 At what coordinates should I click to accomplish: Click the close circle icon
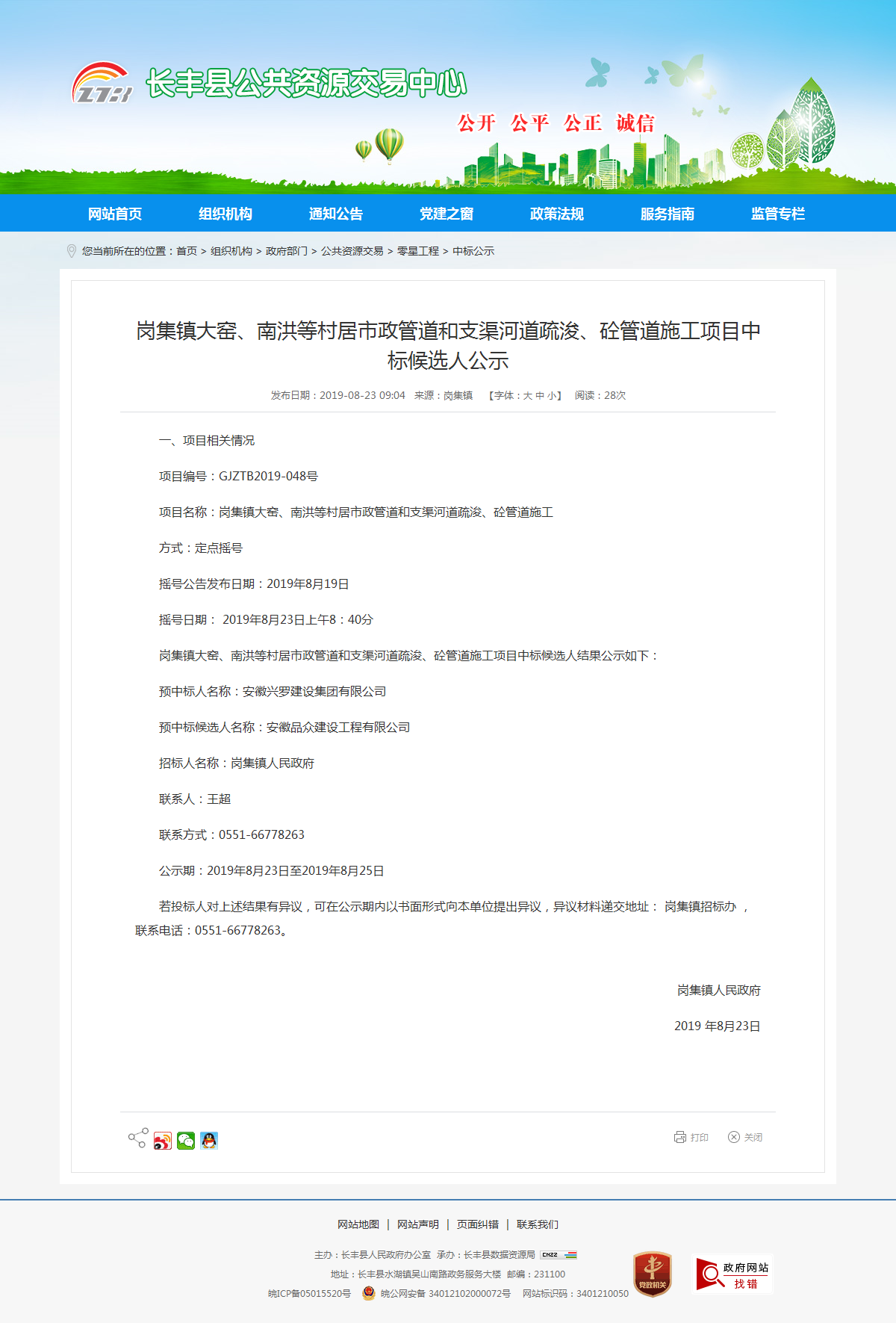click(734, 1137)
